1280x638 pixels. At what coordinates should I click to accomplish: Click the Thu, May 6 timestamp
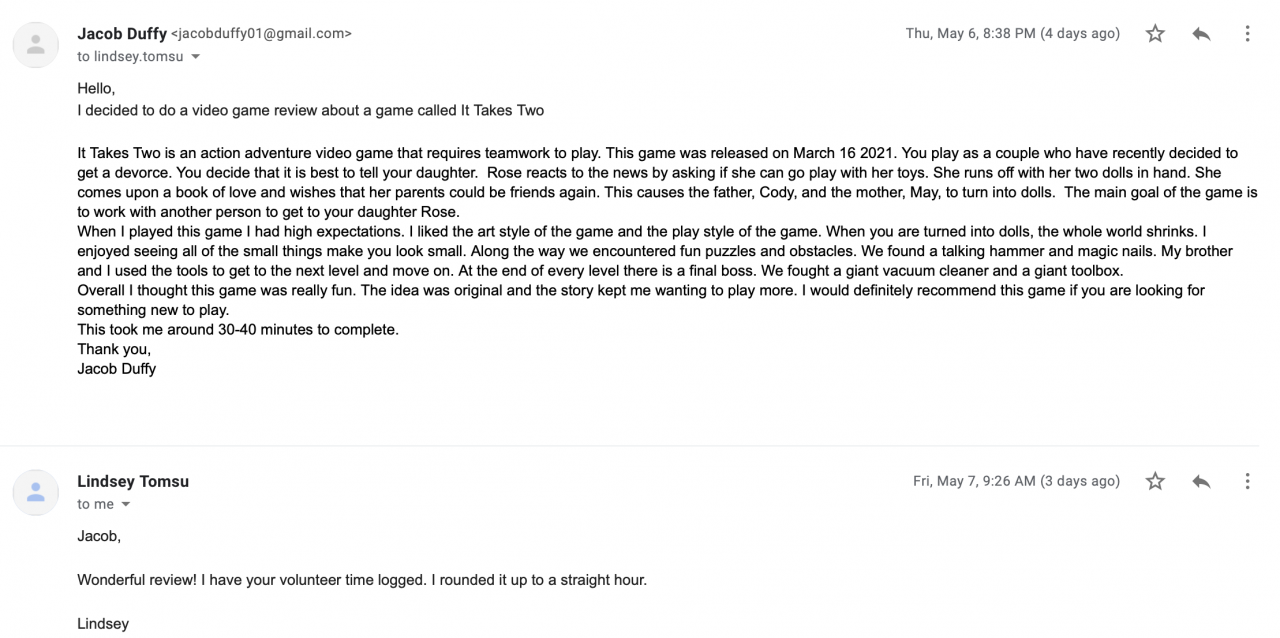pos(1012,34)
